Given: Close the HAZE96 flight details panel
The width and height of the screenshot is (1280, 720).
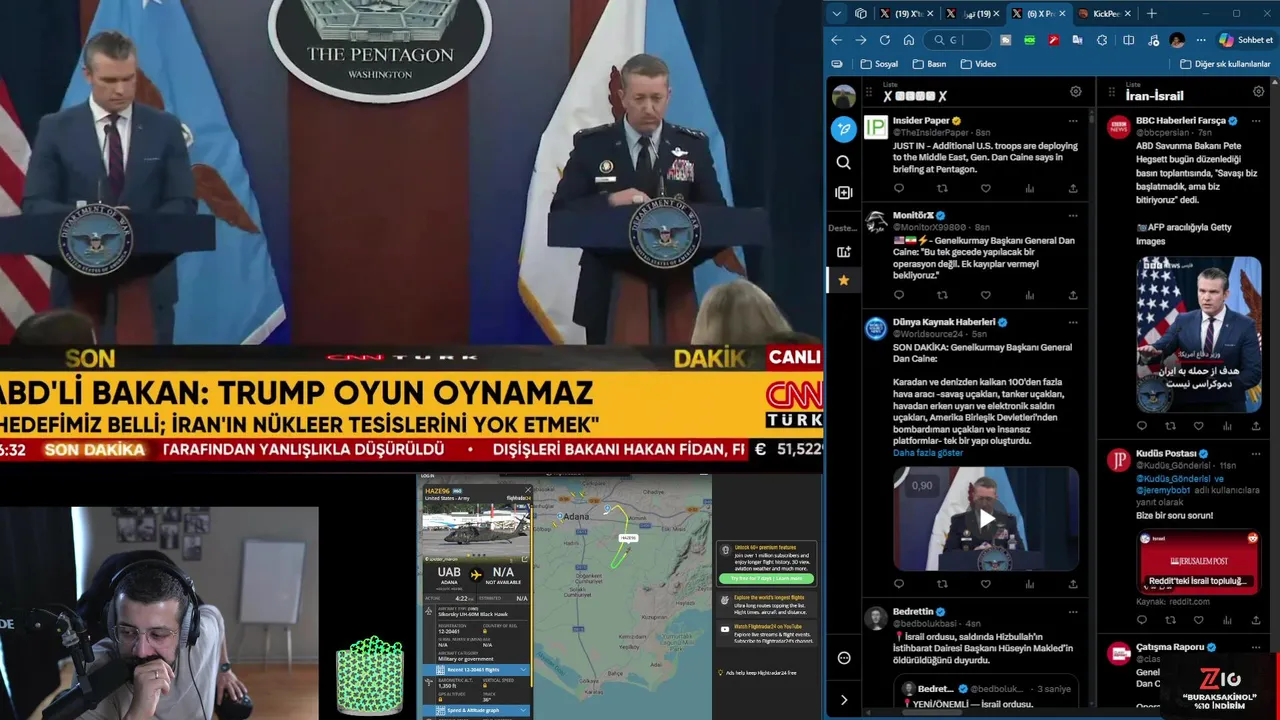Looking at the screenshot, I should click(527, 490).
